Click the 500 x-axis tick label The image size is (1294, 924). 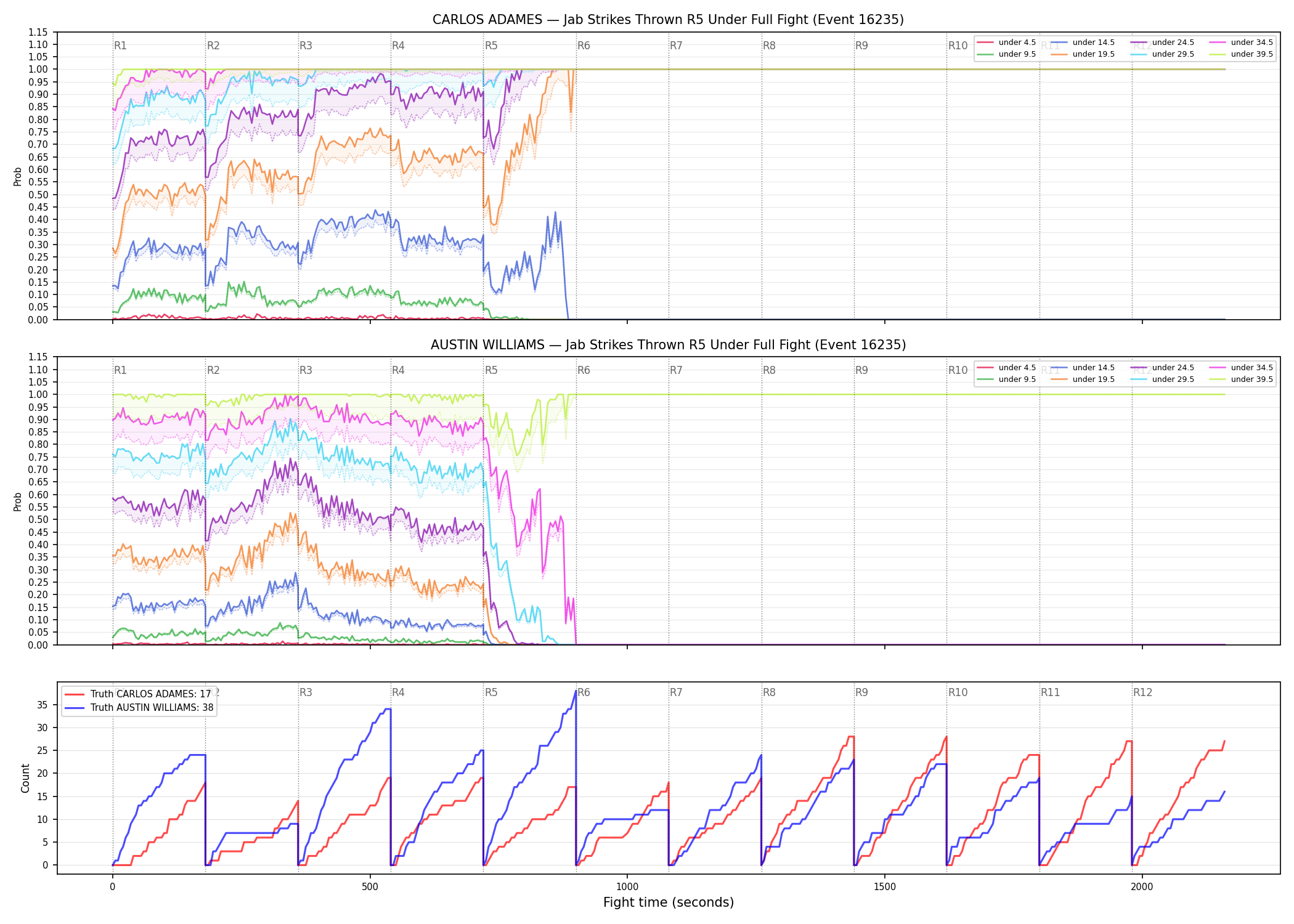(x=370, y=887)
